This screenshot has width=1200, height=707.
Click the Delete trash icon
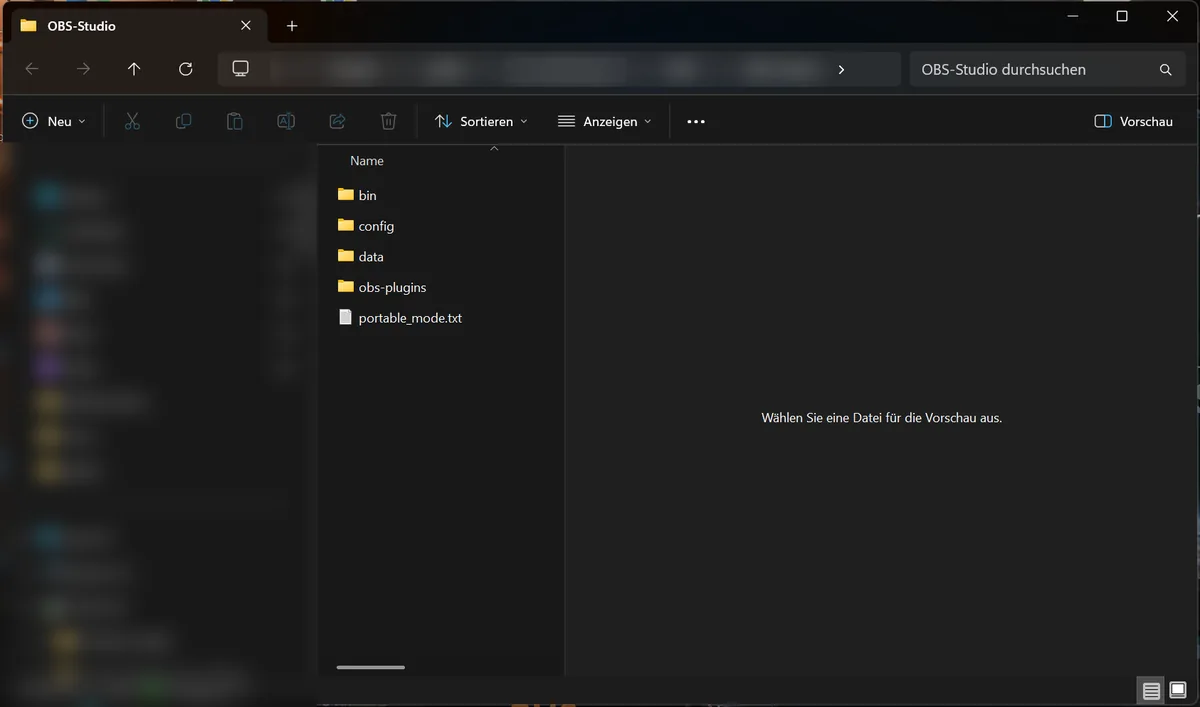pyautogui.click(x=388, y=121)
